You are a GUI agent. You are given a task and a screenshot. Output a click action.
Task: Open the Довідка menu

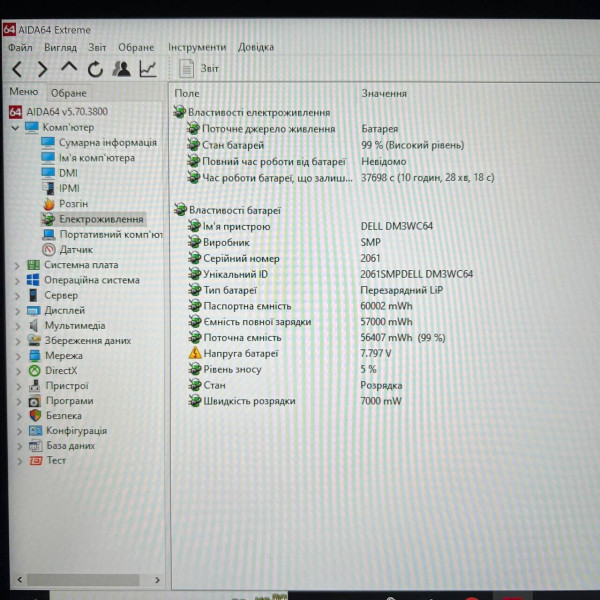[x=256, y=47]
